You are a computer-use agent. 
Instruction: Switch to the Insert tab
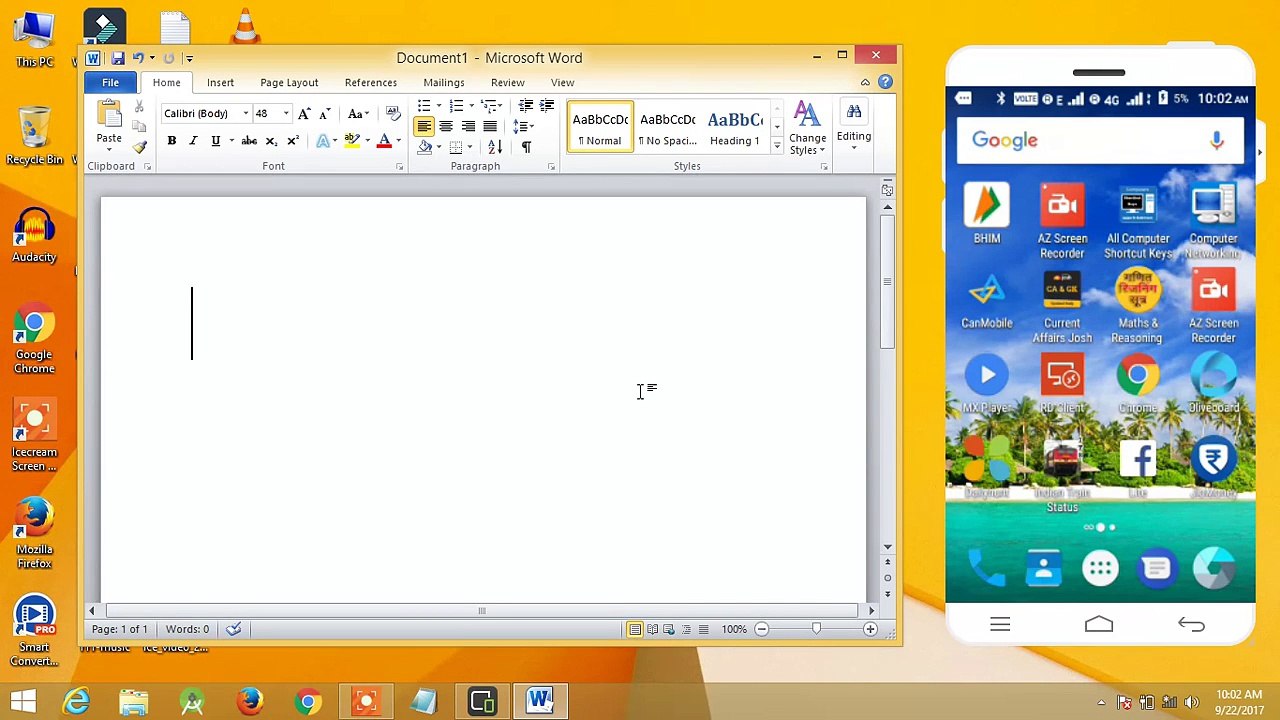click(220, 83)
